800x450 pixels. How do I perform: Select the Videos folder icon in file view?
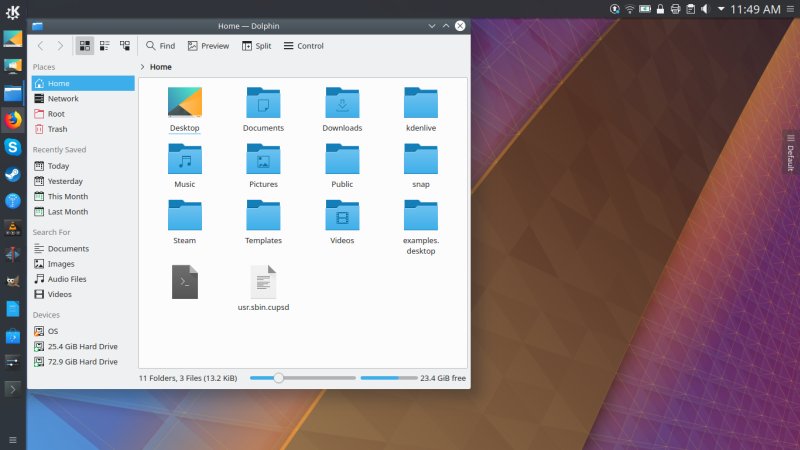(x=342, y=215)
